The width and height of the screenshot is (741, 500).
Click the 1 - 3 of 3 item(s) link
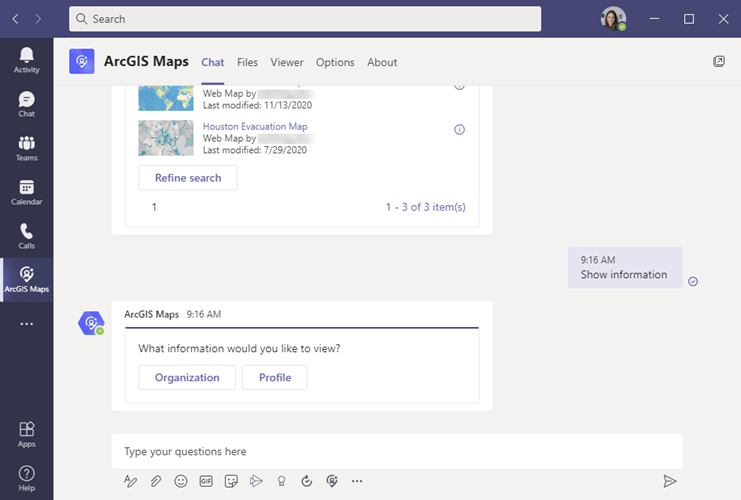click(x=425, y=207)
